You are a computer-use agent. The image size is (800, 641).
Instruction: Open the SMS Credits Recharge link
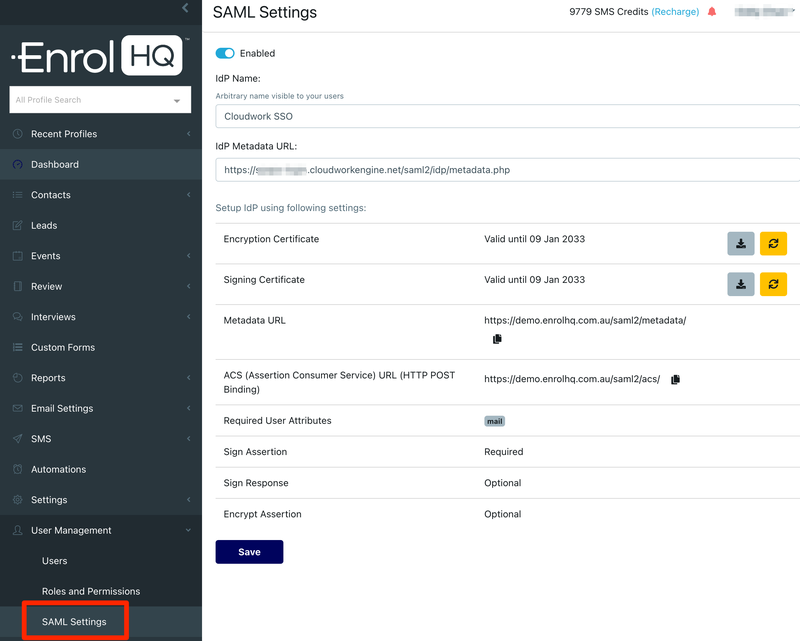click(x=675, y=12)
